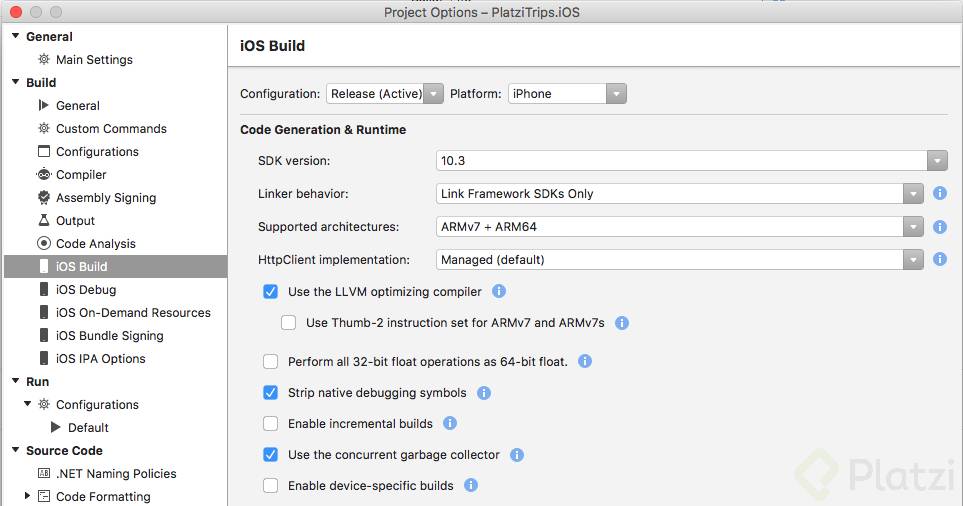Enable Thumb-2 instruction set checkbox
The width and height of the screenshot is (963, 506).
[x=288, y=322]
